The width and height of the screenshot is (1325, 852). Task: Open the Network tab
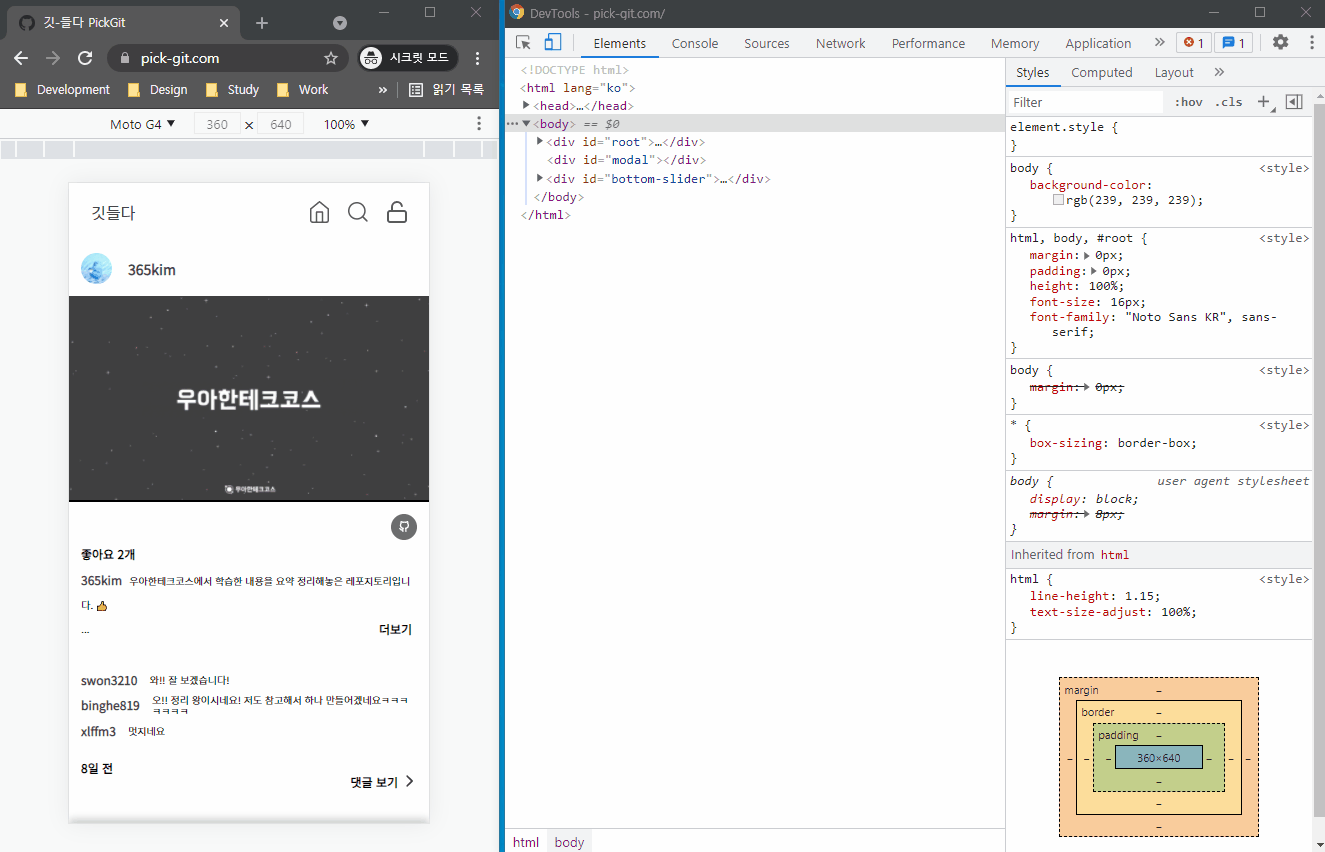pos(841,43)
